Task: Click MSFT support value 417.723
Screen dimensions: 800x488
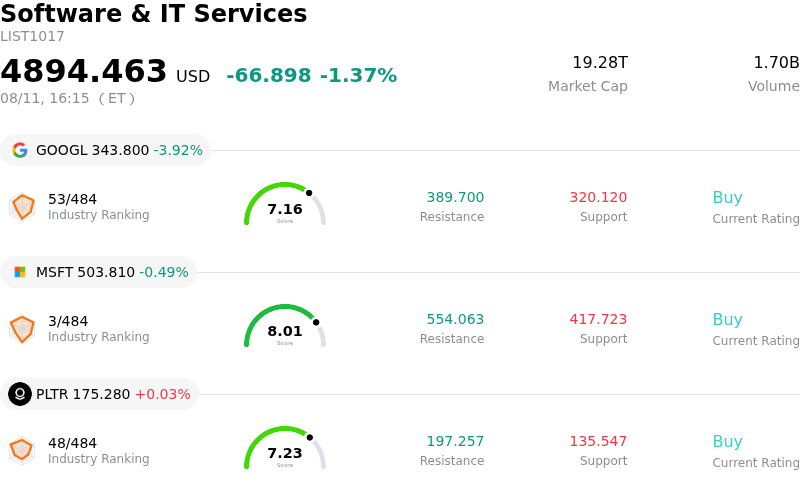Action: click(x=598, y=319)
